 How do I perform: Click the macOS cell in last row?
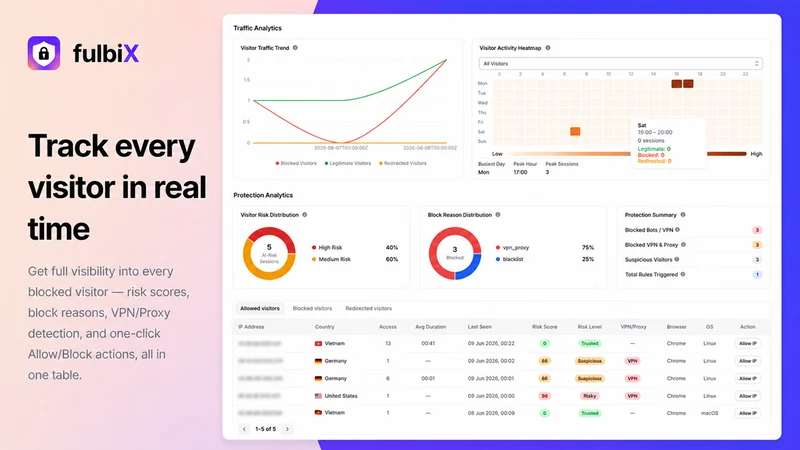709,413
